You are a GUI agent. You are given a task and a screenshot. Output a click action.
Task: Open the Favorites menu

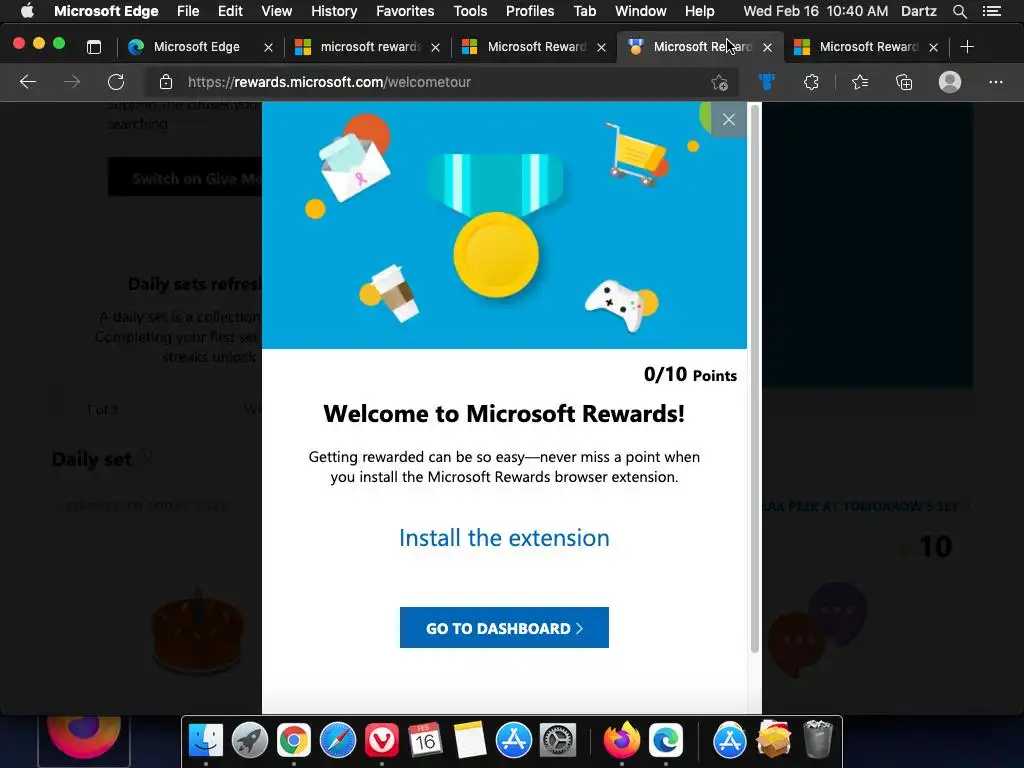pyautogui.click(x=405, y=11)
